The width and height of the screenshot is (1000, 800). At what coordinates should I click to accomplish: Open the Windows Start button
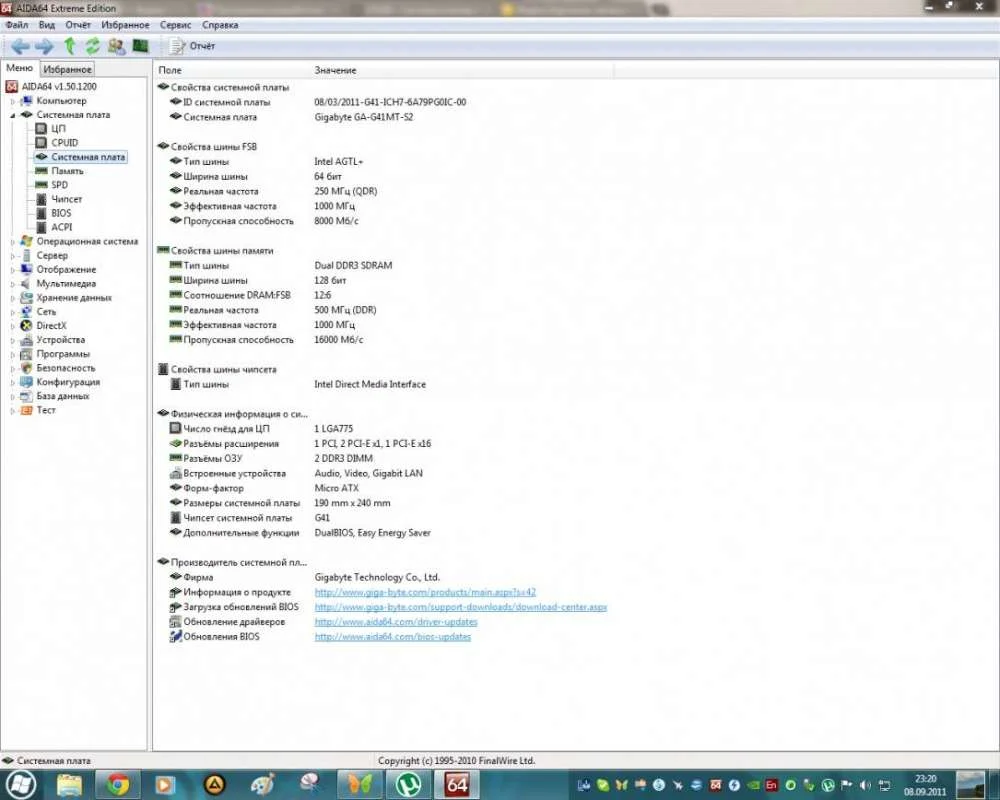(19, 783)
